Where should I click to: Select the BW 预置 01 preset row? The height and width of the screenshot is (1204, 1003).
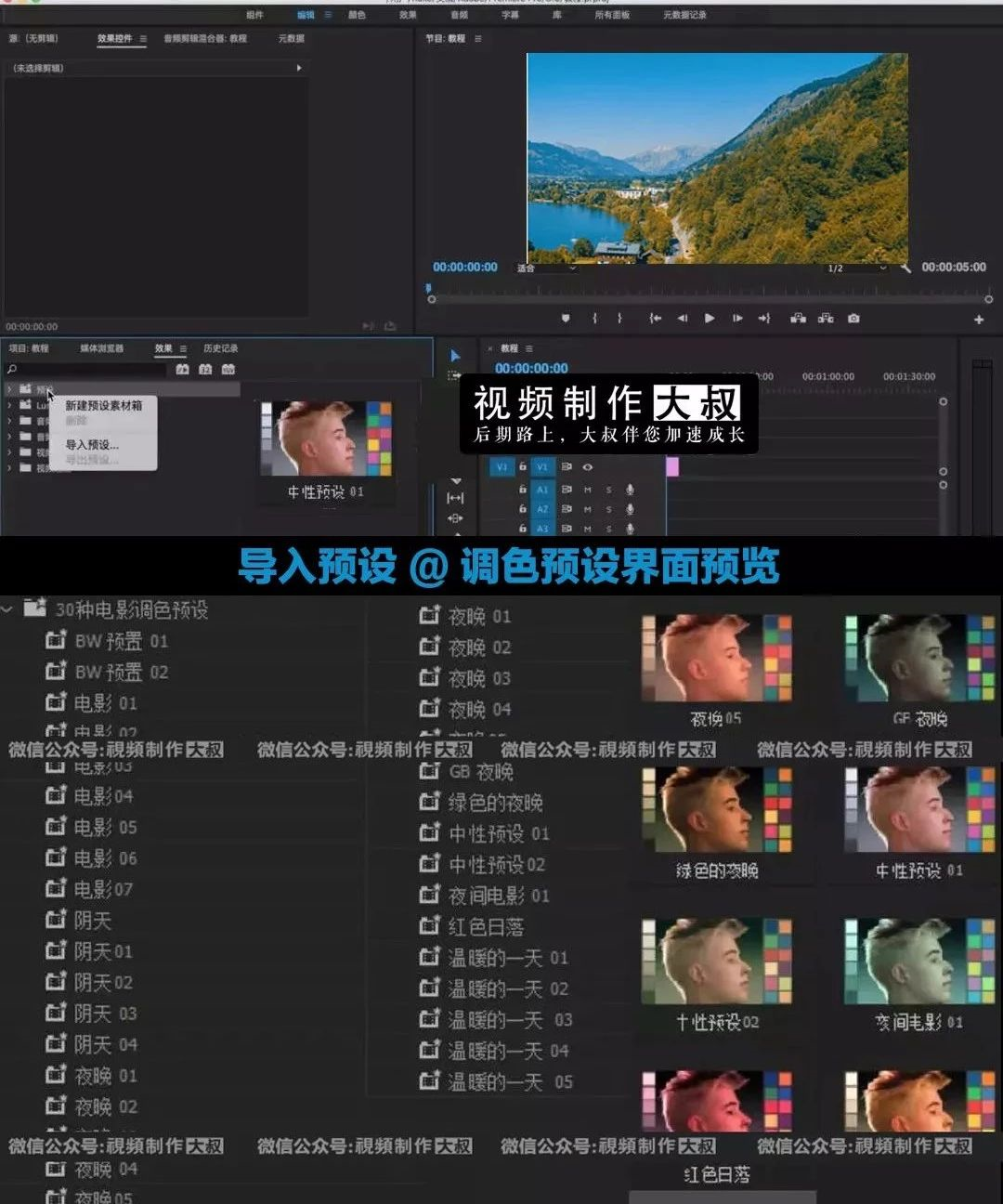108,641
